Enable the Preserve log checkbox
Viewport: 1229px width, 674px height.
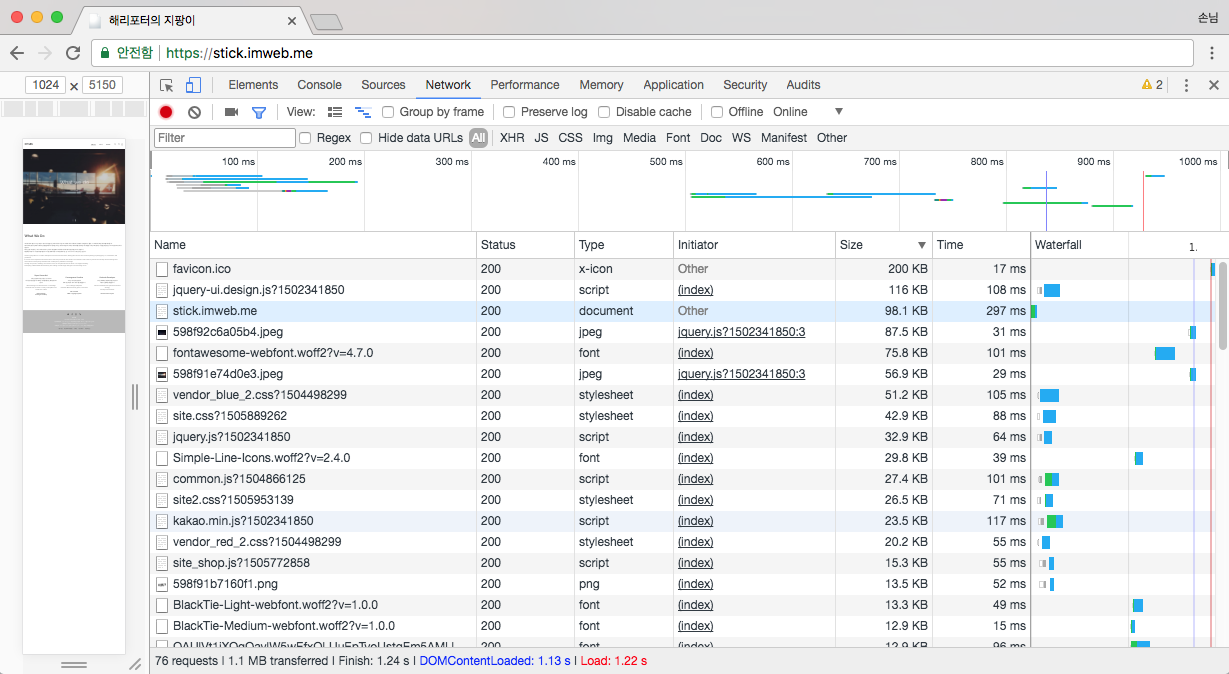(509, 112)
